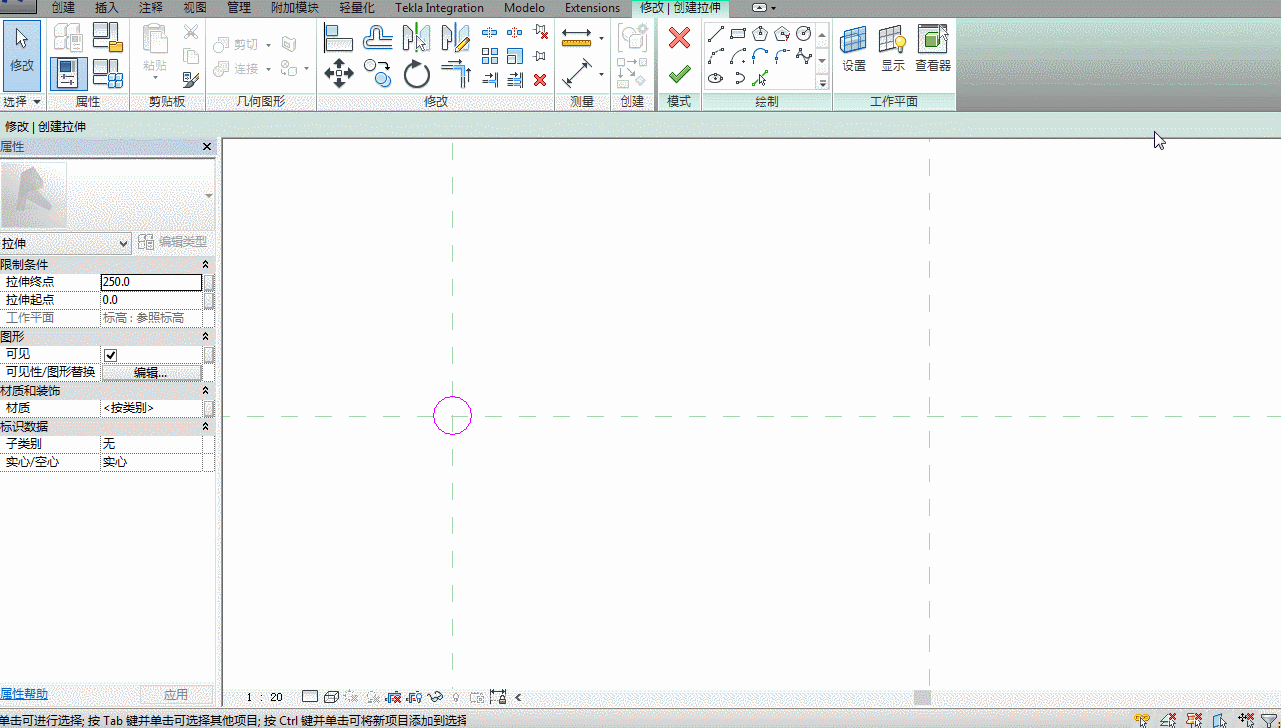Select the Line draw tool

point(716,33)
